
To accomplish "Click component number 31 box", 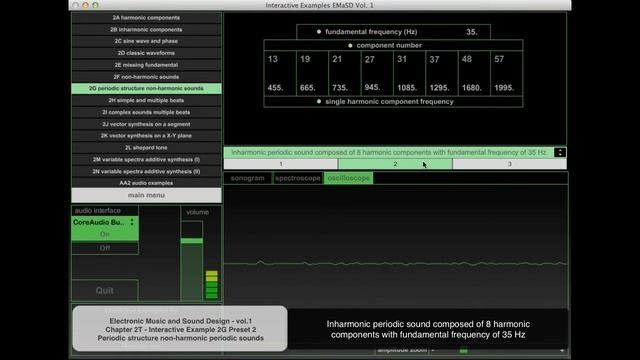I will (402, 59).
